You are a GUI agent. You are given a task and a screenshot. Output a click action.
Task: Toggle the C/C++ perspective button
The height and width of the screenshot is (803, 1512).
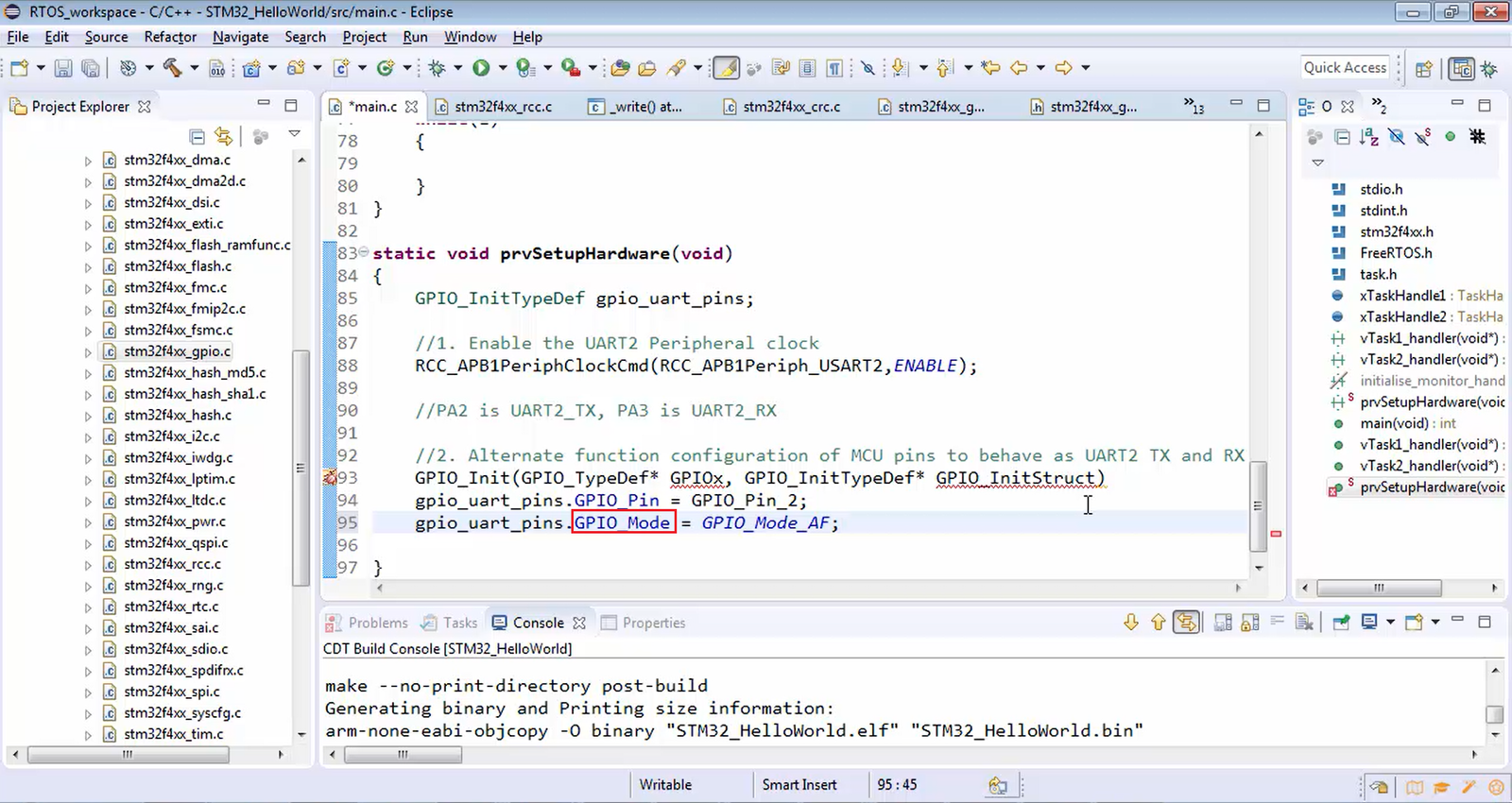coord(1461,69)
